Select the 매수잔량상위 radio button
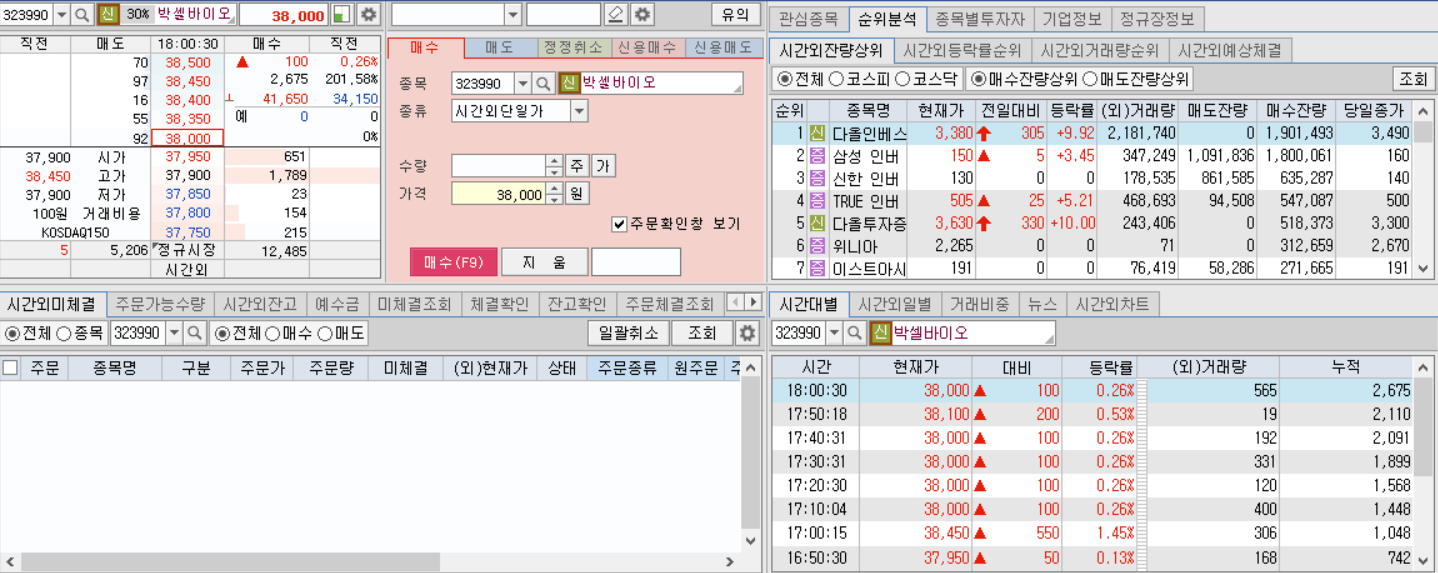 [978, 79]
